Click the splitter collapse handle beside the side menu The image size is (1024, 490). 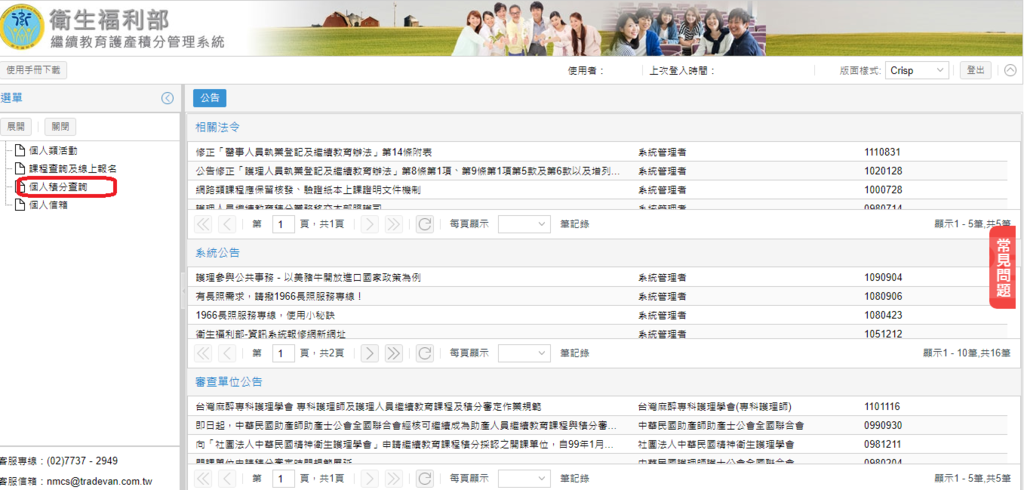pyautogui.click(x=184, y=289)
